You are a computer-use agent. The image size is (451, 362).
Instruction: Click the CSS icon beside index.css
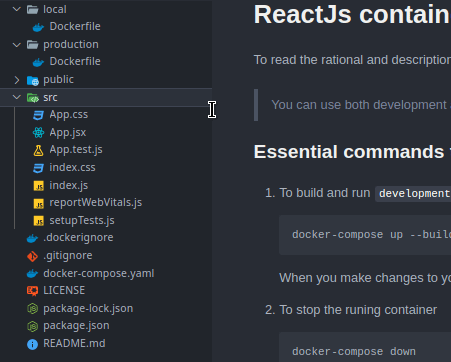pos(38,168)
